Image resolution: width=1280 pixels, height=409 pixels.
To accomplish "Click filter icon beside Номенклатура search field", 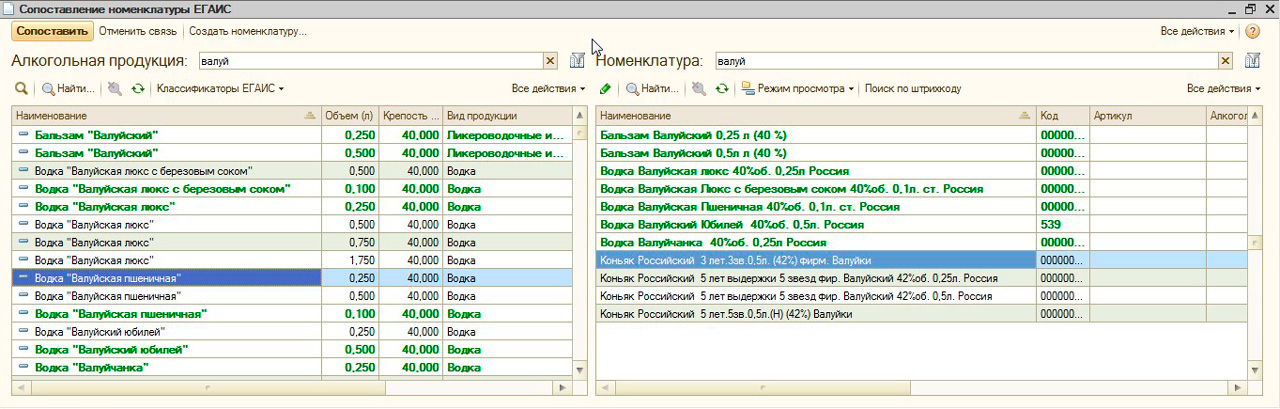I will point(1253,61).
